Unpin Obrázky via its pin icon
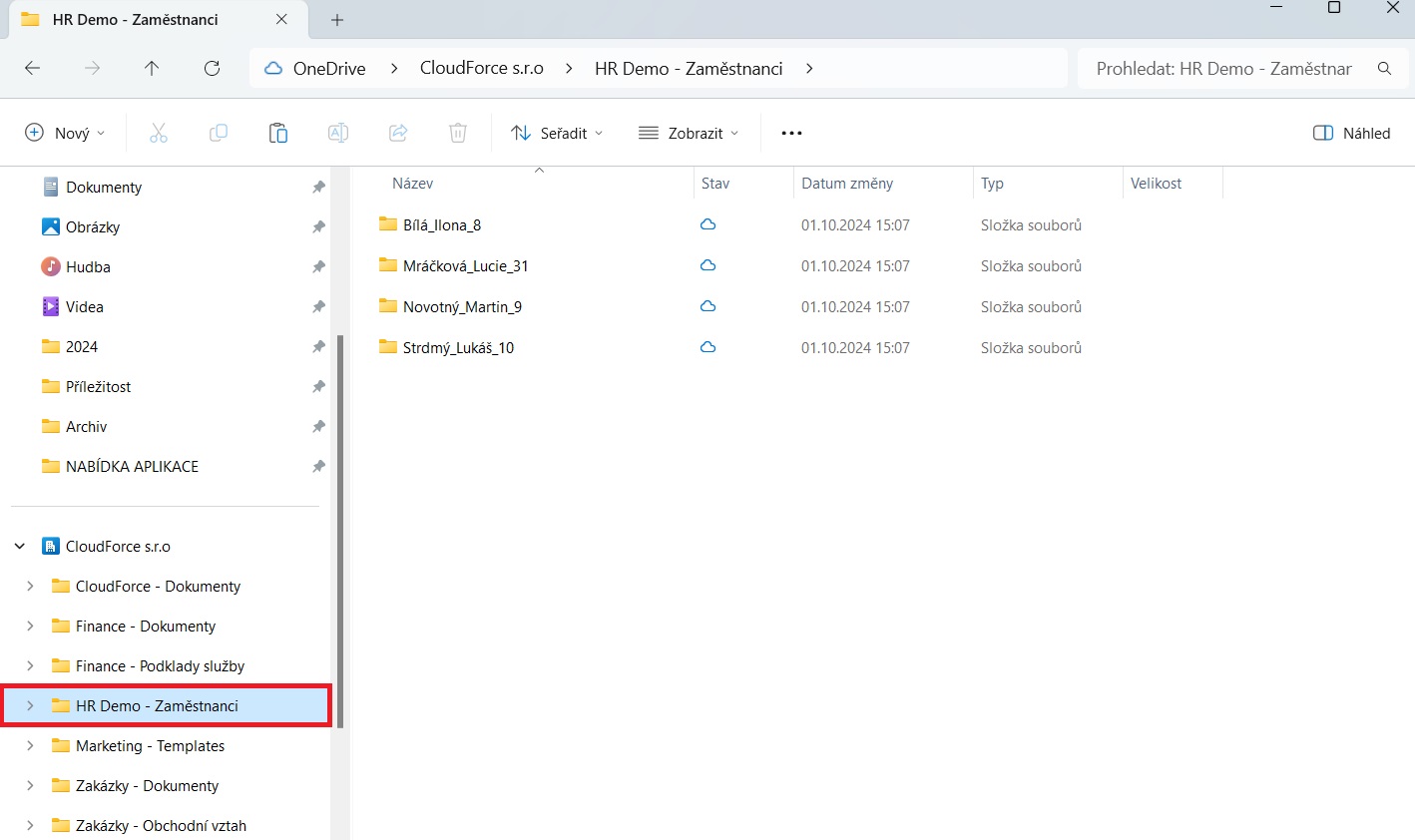The width and height of the screenshot is (1415, 840). (318, 226)
